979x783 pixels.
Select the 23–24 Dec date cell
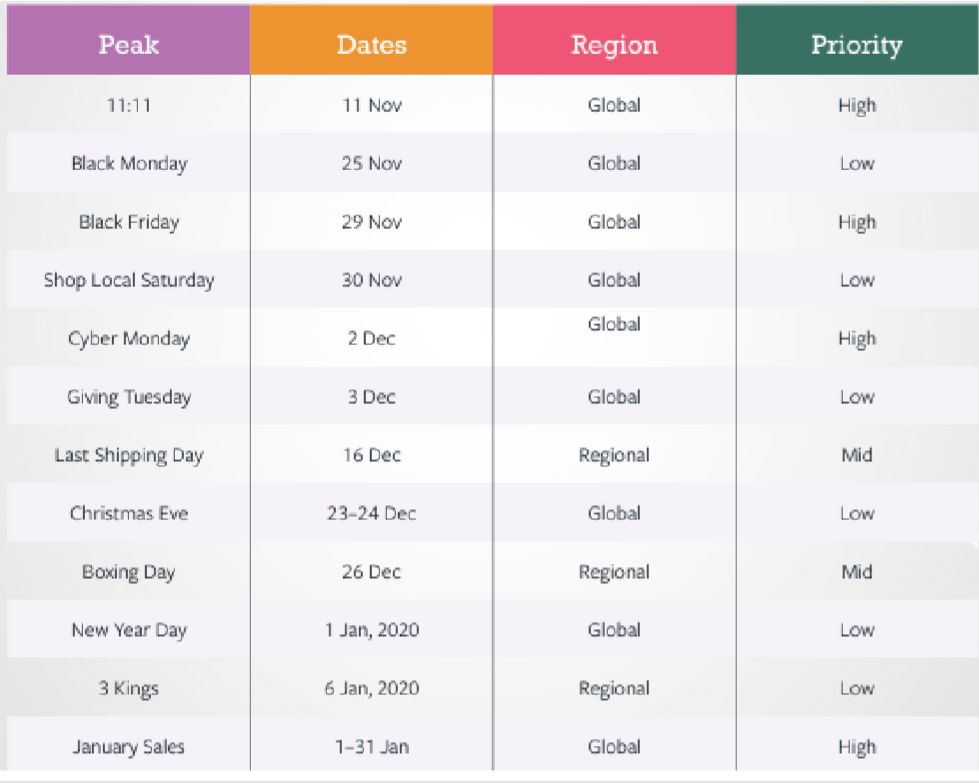[371, 513]
